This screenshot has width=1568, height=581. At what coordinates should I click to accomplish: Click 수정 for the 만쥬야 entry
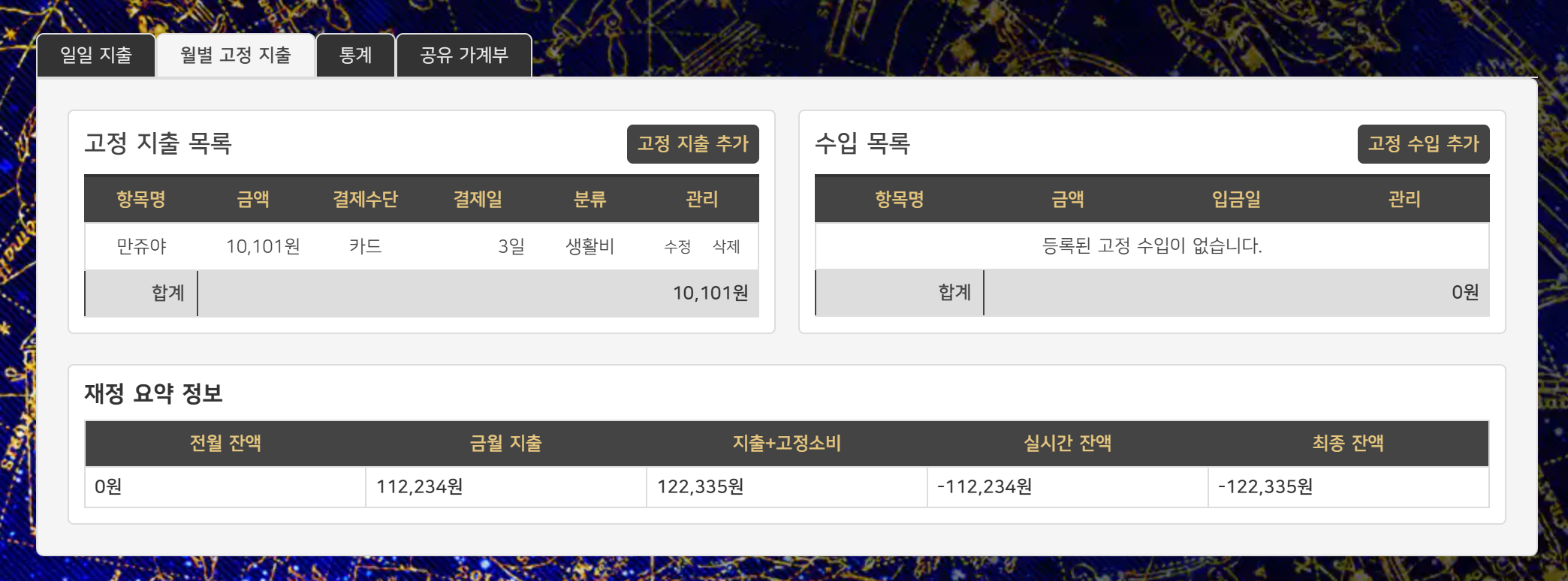click(x=677, y=247)
